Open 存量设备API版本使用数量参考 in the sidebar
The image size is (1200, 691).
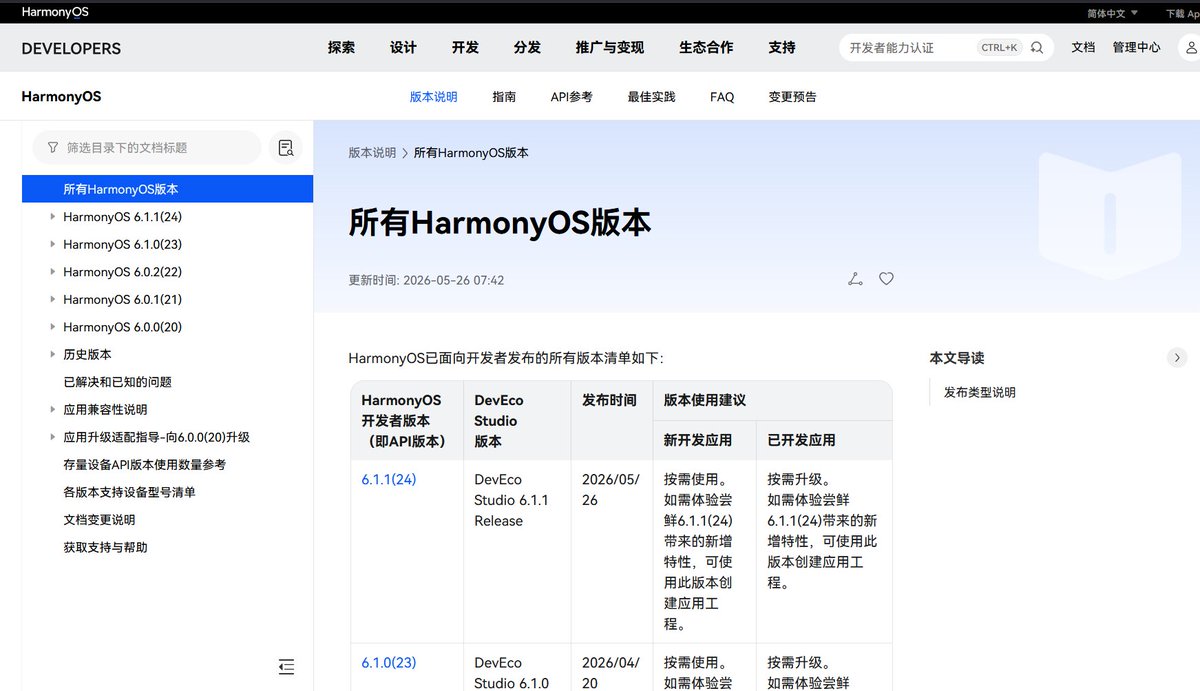coord(144,464)
